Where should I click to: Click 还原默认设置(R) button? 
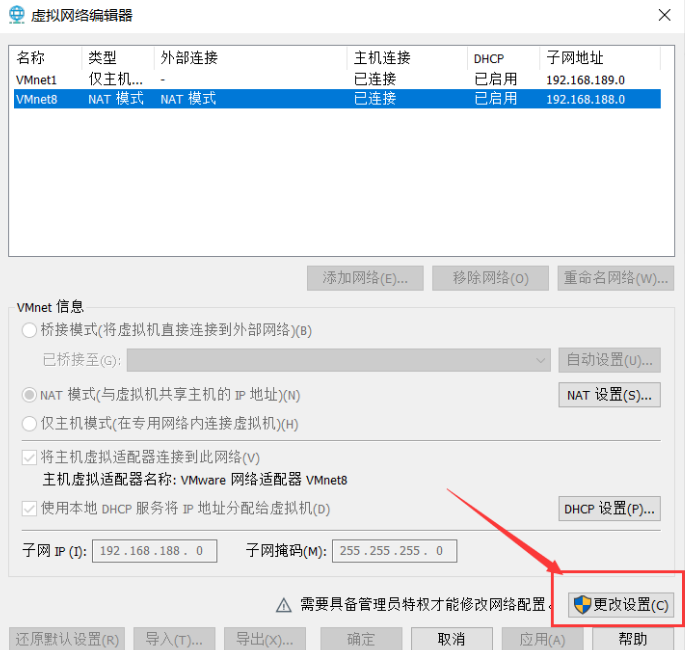pyautogui.click(x=67, y=639)
